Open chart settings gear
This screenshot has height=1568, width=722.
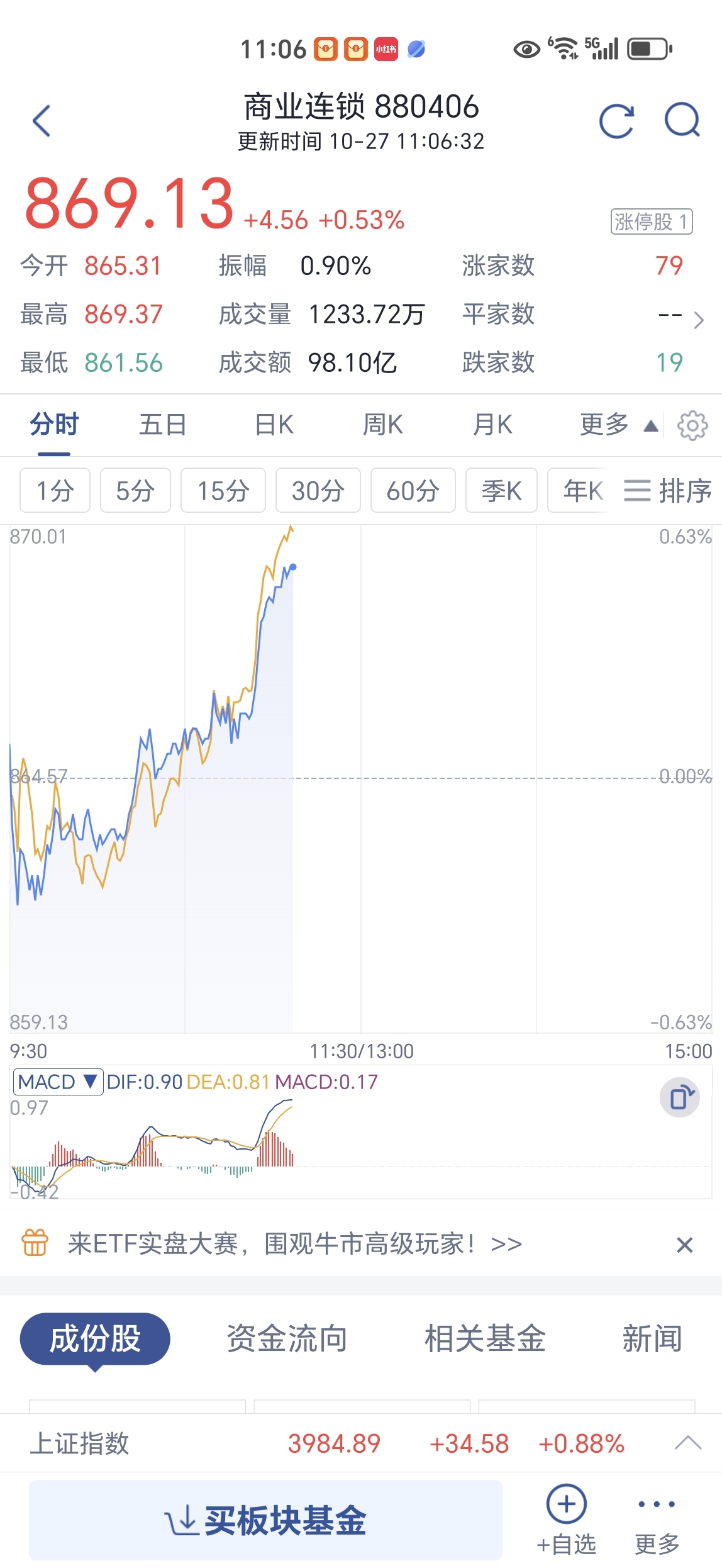[692, 426]
